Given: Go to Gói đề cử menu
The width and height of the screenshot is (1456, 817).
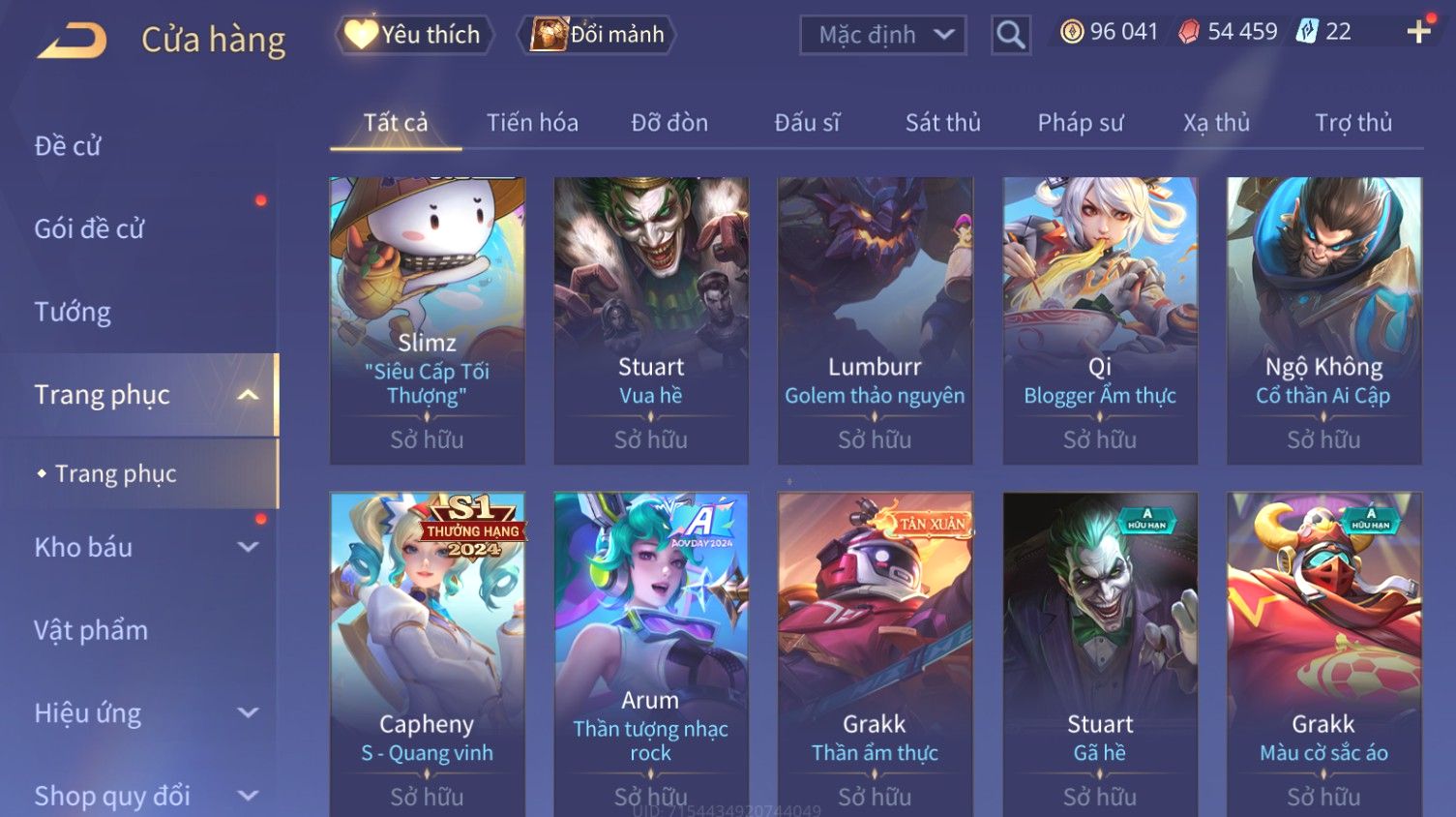Looking at the screenshot, I should (x=89, y=228).
